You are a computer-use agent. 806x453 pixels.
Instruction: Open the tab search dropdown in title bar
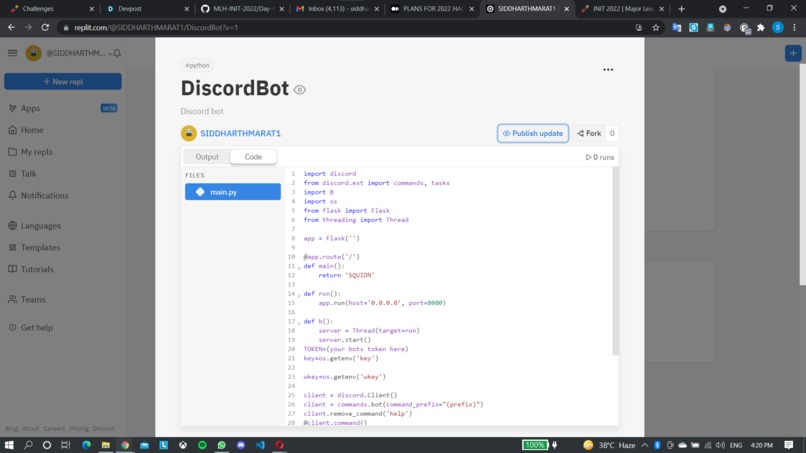point(722,9)
